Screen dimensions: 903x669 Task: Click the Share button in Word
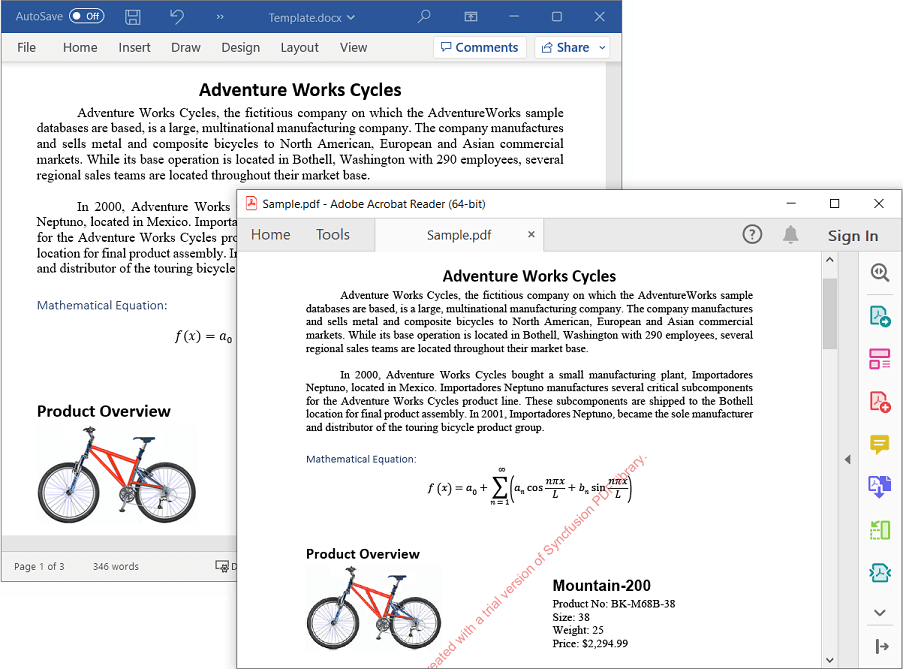(x=566, y=47)
